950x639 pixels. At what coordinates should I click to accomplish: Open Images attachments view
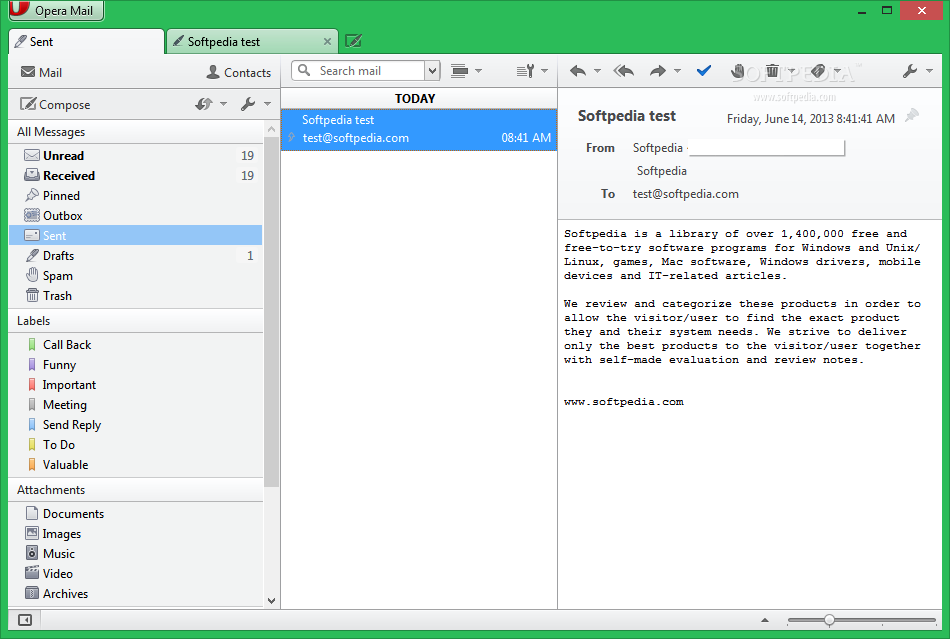pyautogui.click(x=136, y=534)
